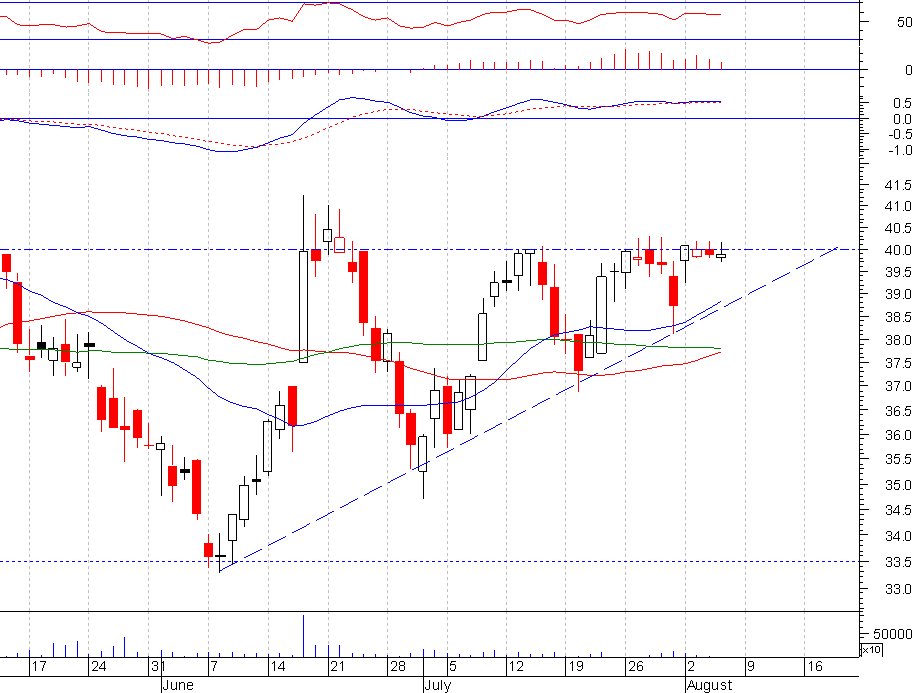
Task: Click the date label 24 on the time axis
Action: [99, 667]
